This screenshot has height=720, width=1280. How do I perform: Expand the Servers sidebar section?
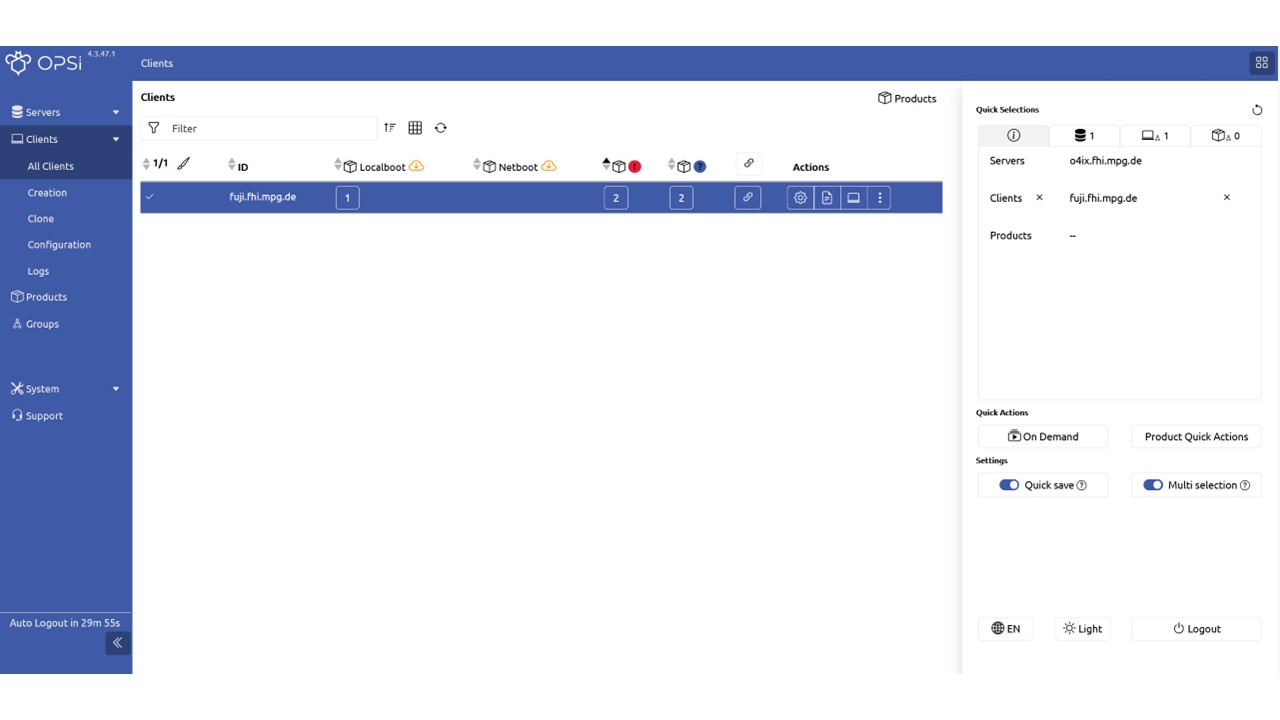tap(116, 112)
